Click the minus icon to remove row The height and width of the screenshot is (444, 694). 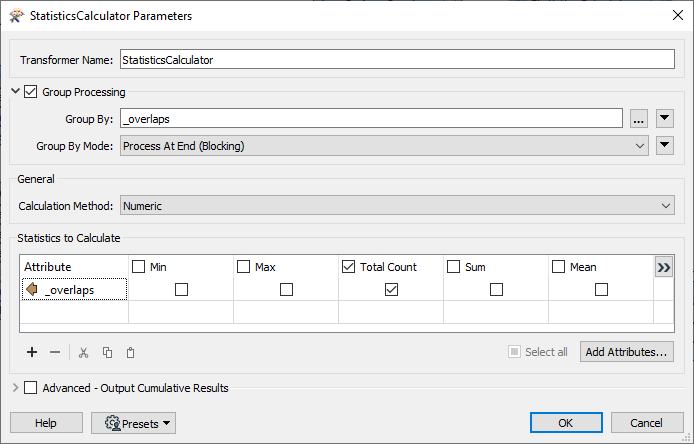(55, 352)
